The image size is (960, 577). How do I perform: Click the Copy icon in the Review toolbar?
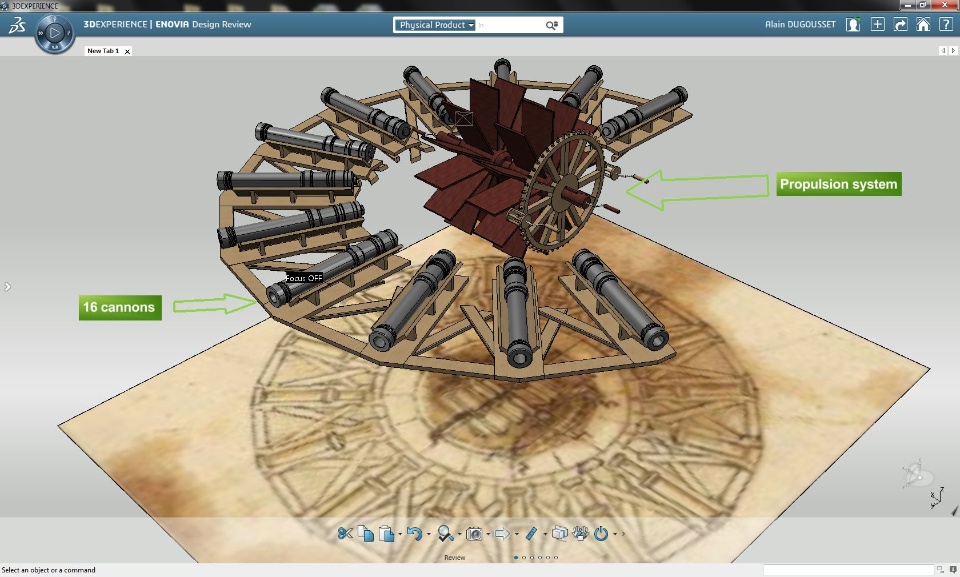(366, 534)
